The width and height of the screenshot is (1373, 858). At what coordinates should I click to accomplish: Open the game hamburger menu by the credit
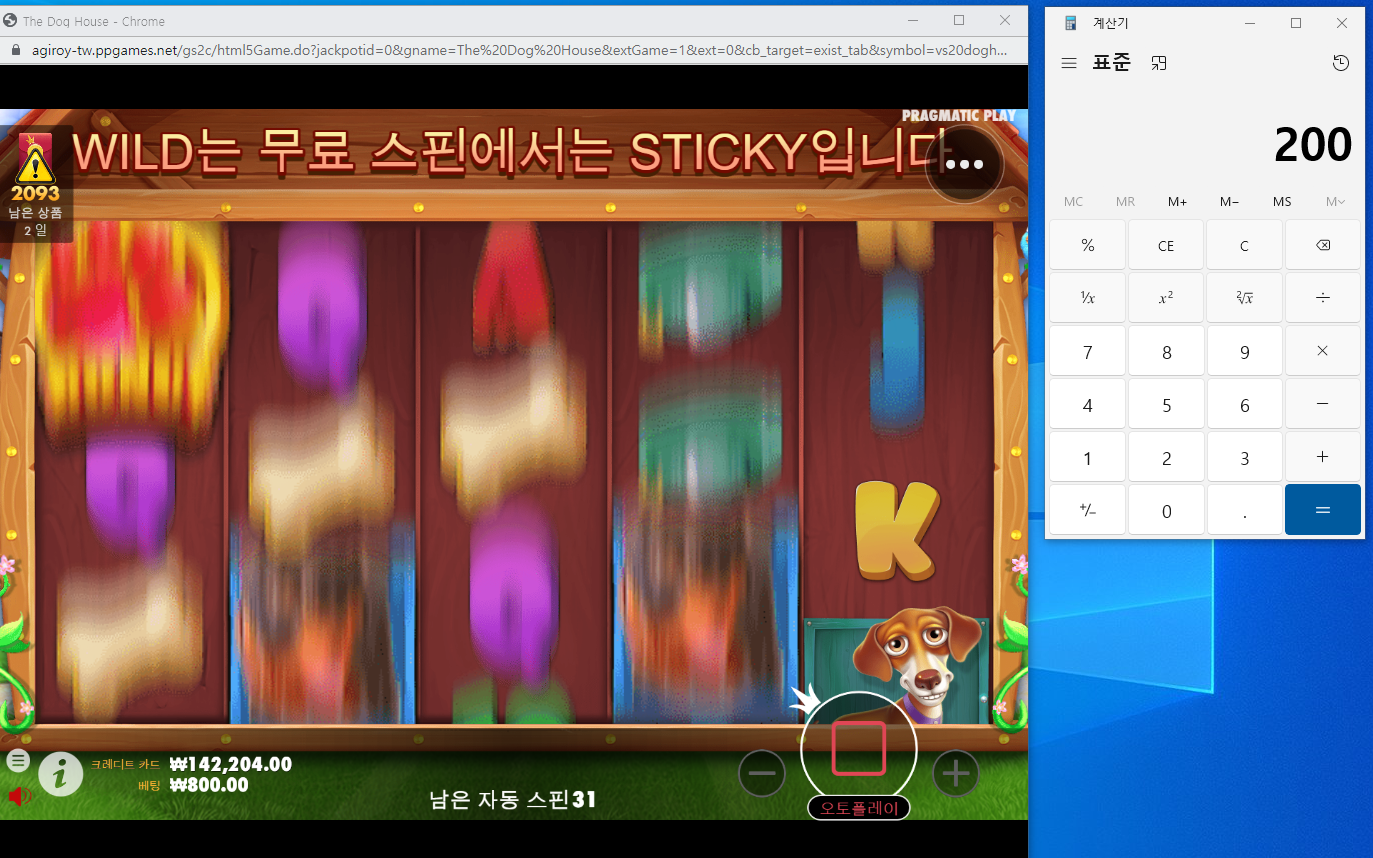pos(18,760)
